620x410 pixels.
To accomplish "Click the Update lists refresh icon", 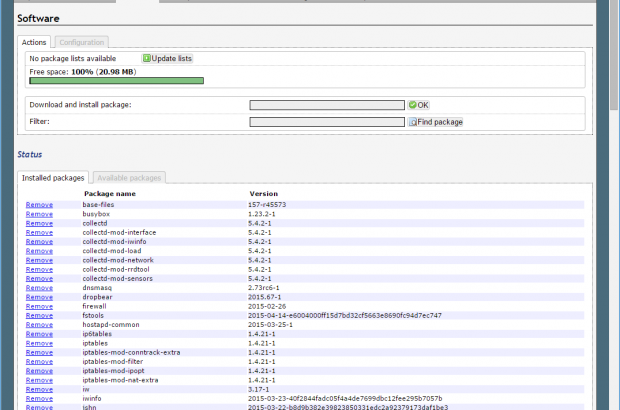I will coord(147,59).
